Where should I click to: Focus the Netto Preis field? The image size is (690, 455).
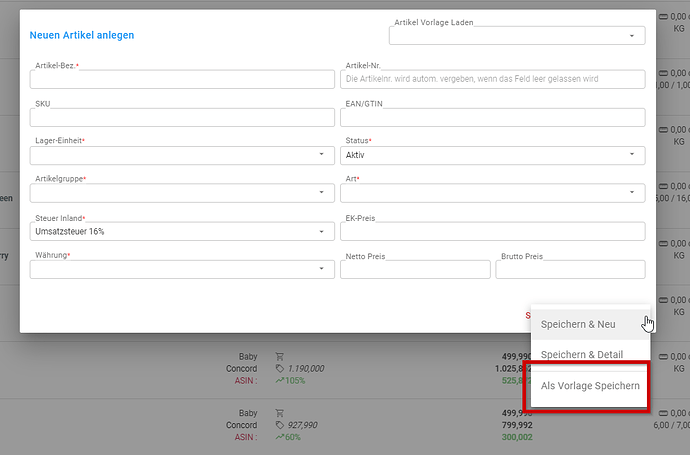415,269
